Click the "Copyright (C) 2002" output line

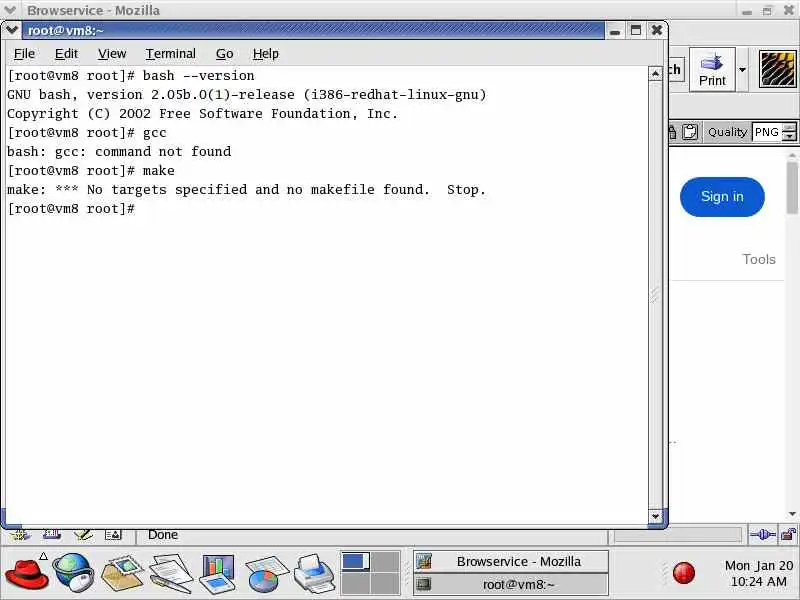pyautogui.click(x=203, y=114)
